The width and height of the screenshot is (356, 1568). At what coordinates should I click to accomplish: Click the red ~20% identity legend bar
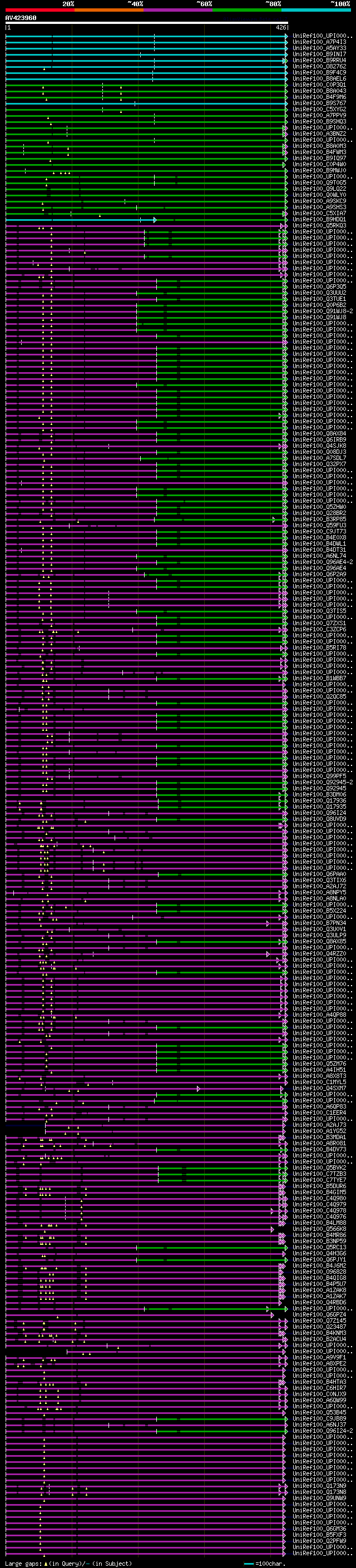click(39, 10)
